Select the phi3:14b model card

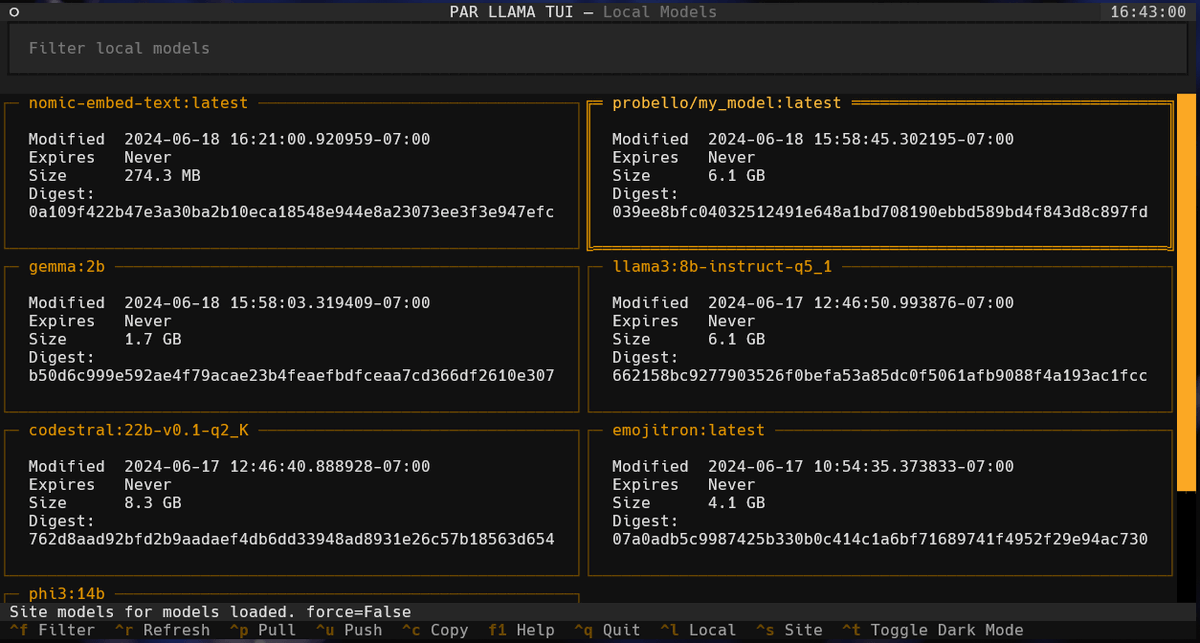(x=292, y=594)
